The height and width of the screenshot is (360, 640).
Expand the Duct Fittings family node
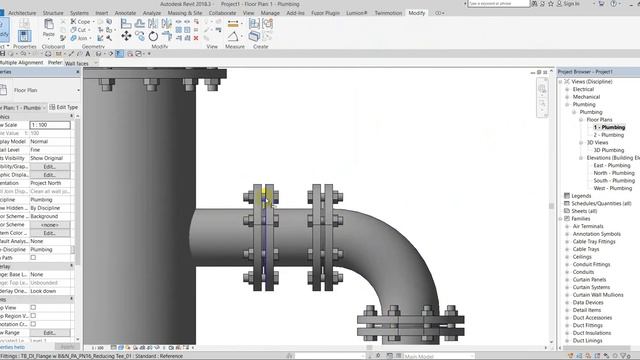[x=567, y=325]
